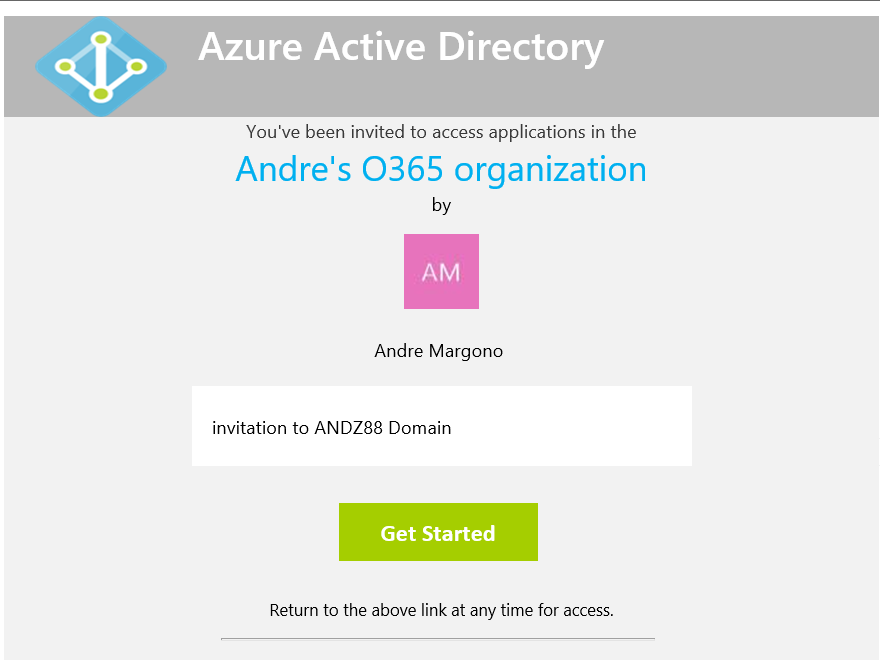Click the horizontal divider line below the note
Image resolution: width=880 pixels, height=660 pixels.
tap(438, 637)
